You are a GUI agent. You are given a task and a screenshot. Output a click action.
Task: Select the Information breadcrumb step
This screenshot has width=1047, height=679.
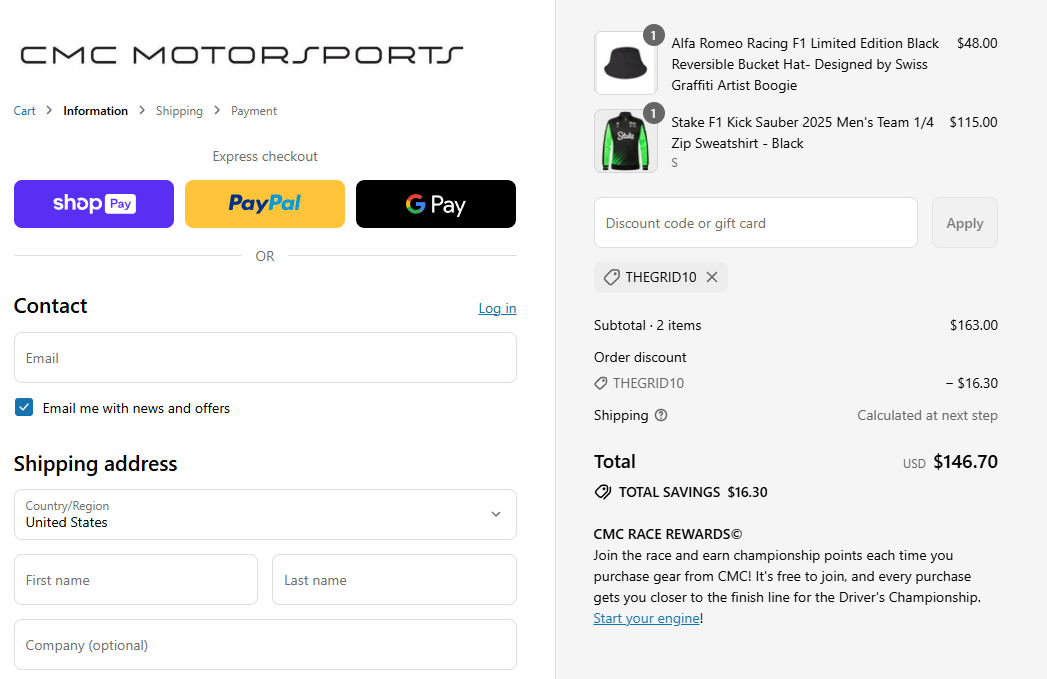95,111
